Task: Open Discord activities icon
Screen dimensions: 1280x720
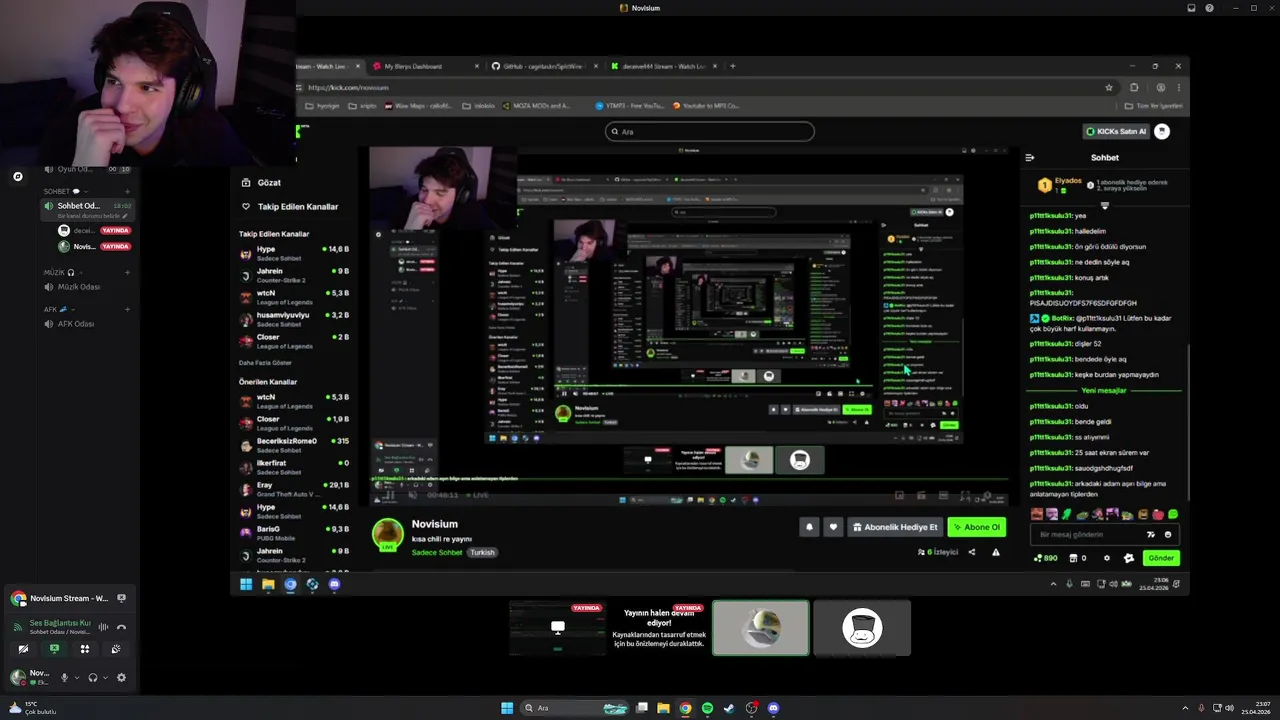Action: point(85,649)
